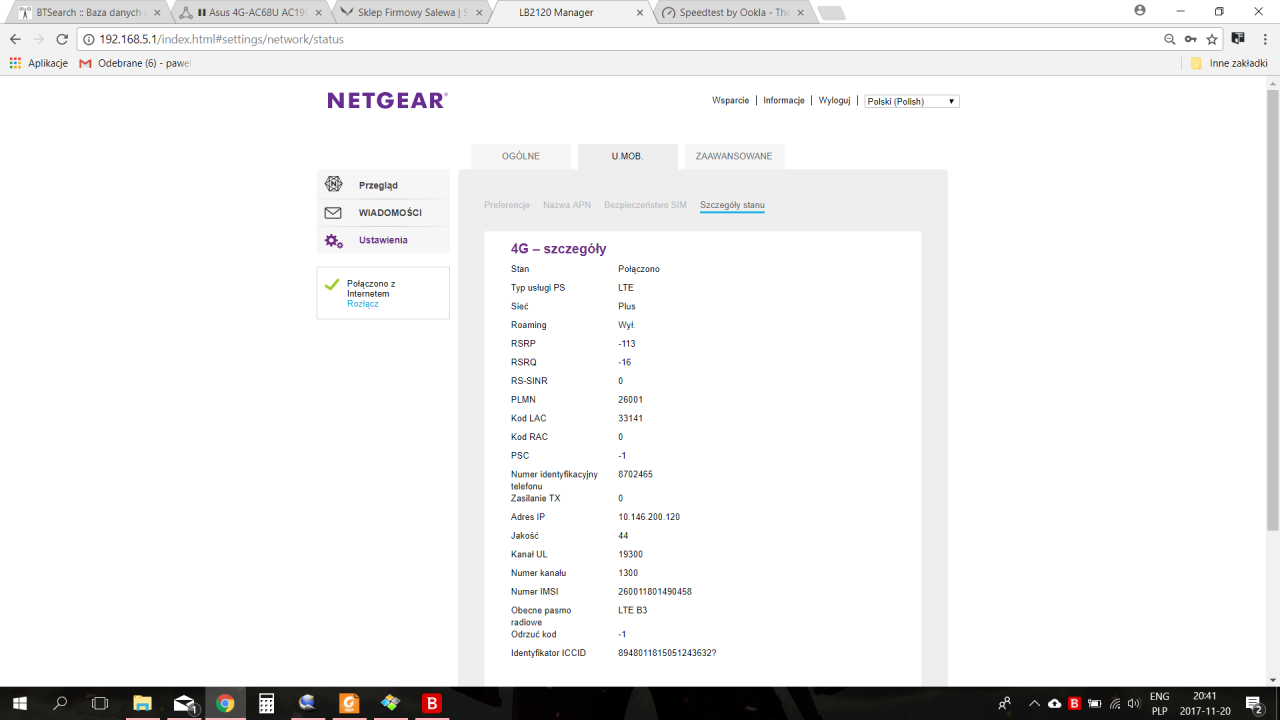Viewport: 1280px width, 720px height.
Task: Open the Action Center notifications icon
Action: [1254, 703]
